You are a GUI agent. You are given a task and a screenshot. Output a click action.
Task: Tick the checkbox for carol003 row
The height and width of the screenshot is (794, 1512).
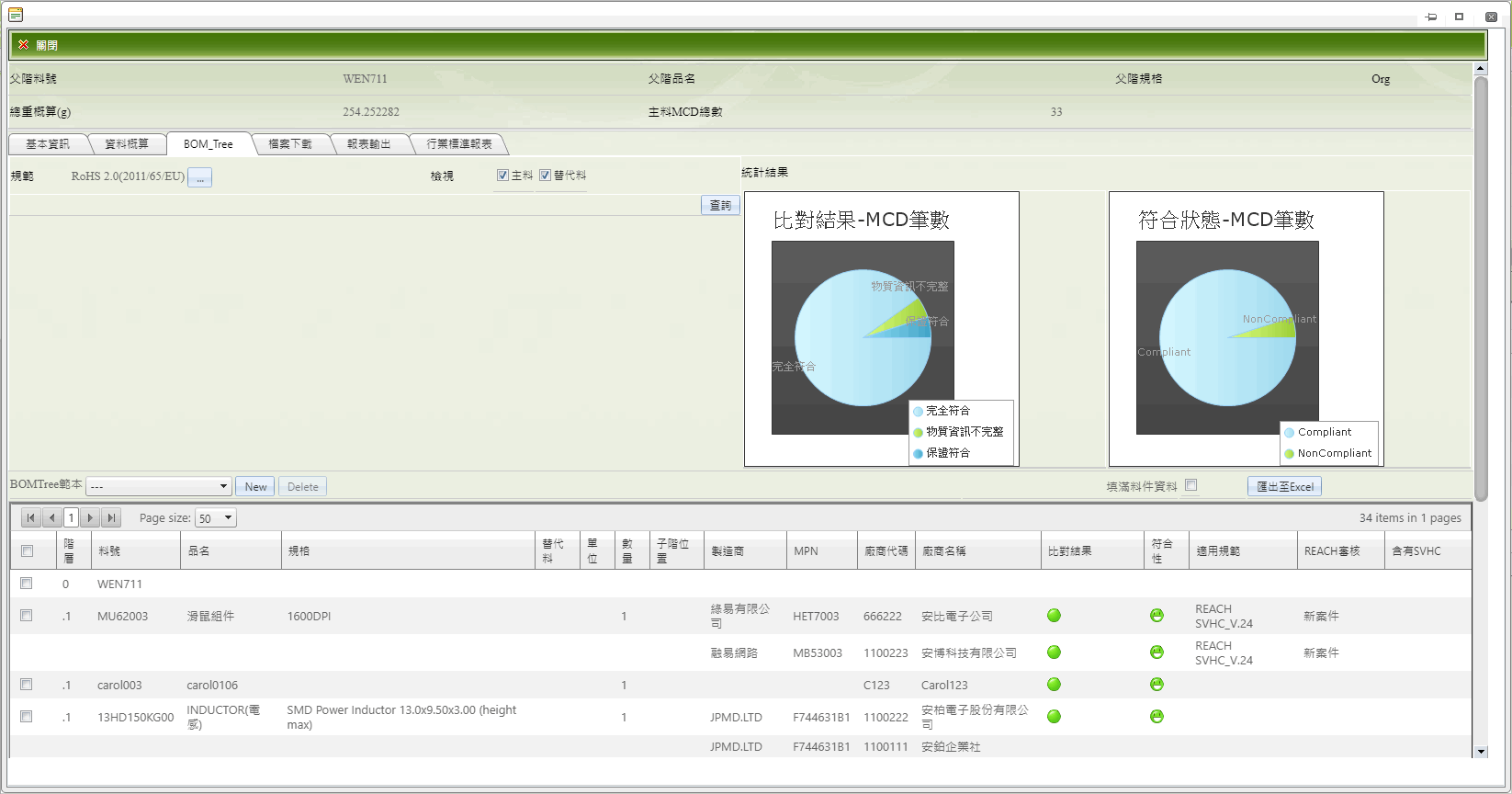26,685
